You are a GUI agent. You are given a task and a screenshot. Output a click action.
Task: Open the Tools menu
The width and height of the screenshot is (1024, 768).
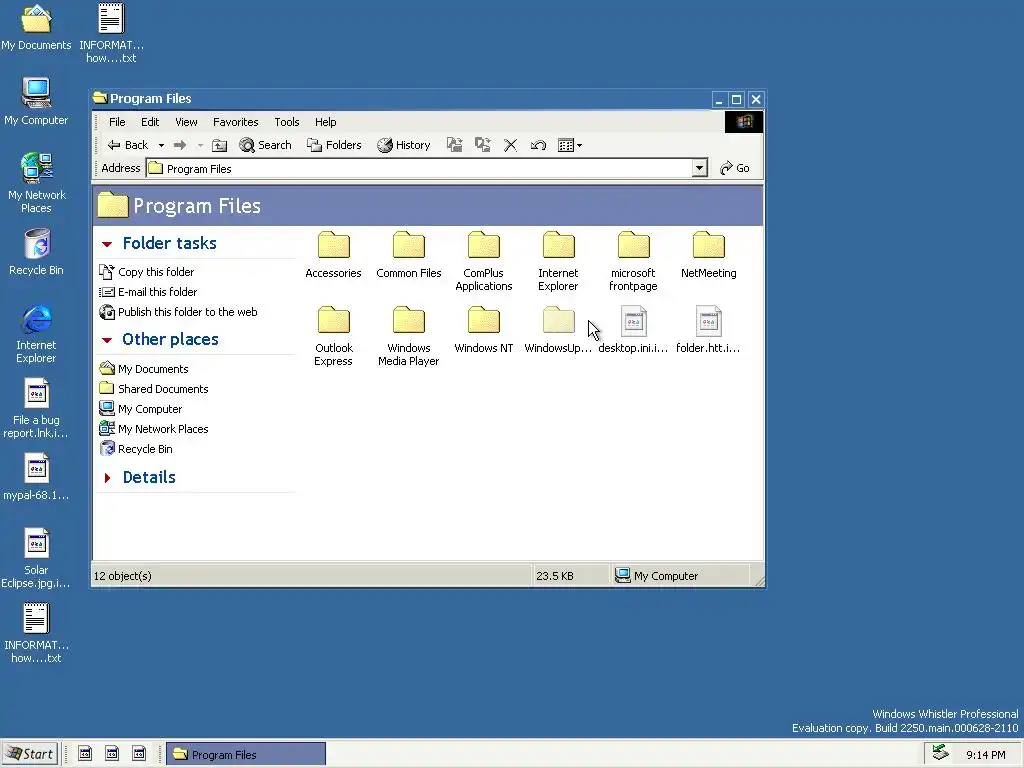287,122
